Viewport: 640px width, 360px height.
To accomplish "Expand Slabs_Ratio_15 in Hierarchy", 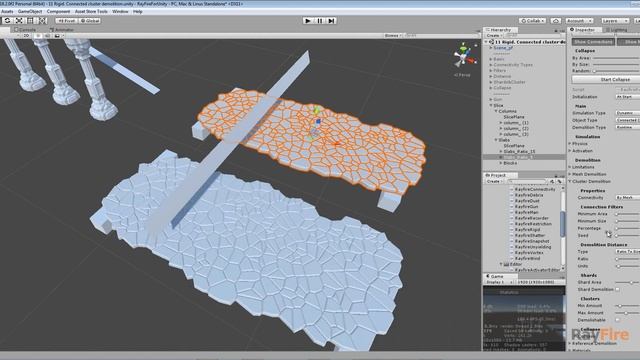I will tap(501, 151).
